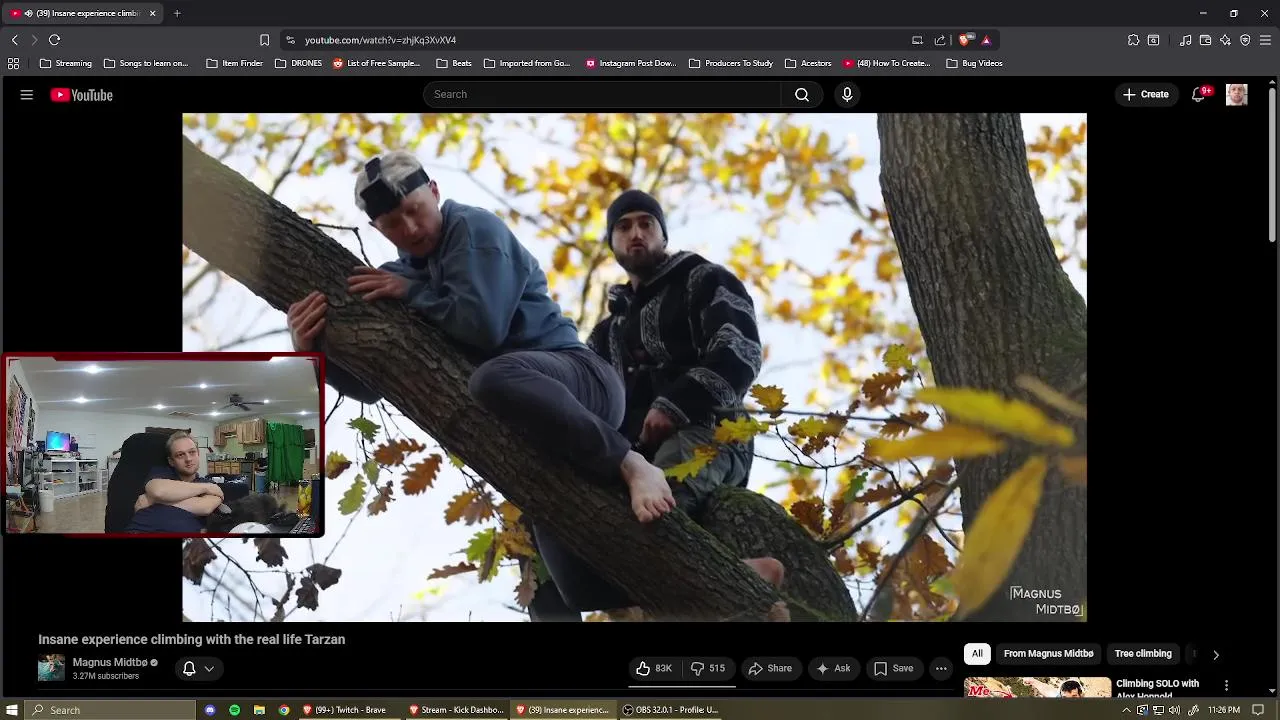Like the video with thumbs up
Screen dimensions: 1280x720
pos(654,668)
